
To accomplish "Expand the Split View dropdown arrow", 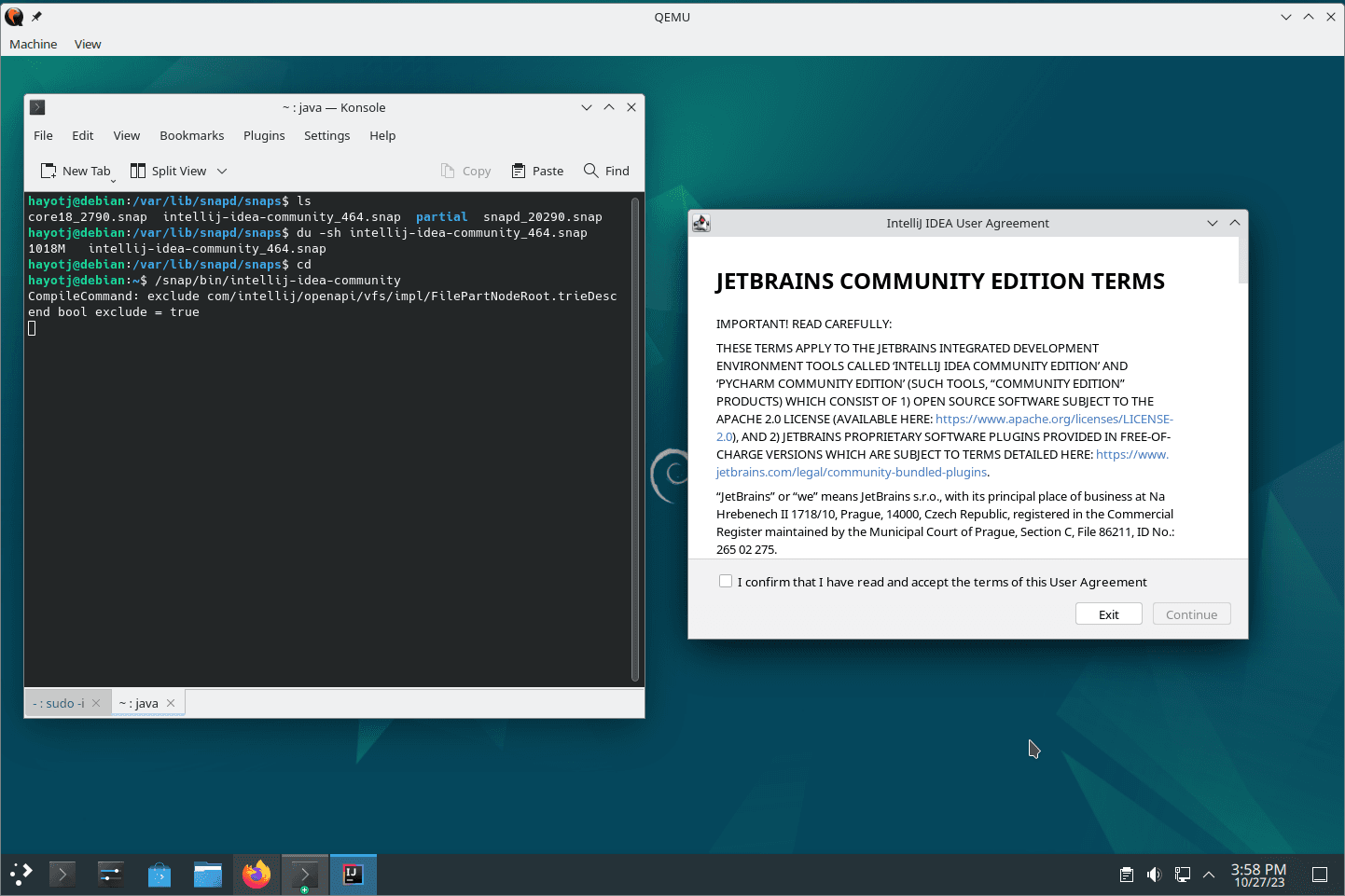I will point(222,171).
